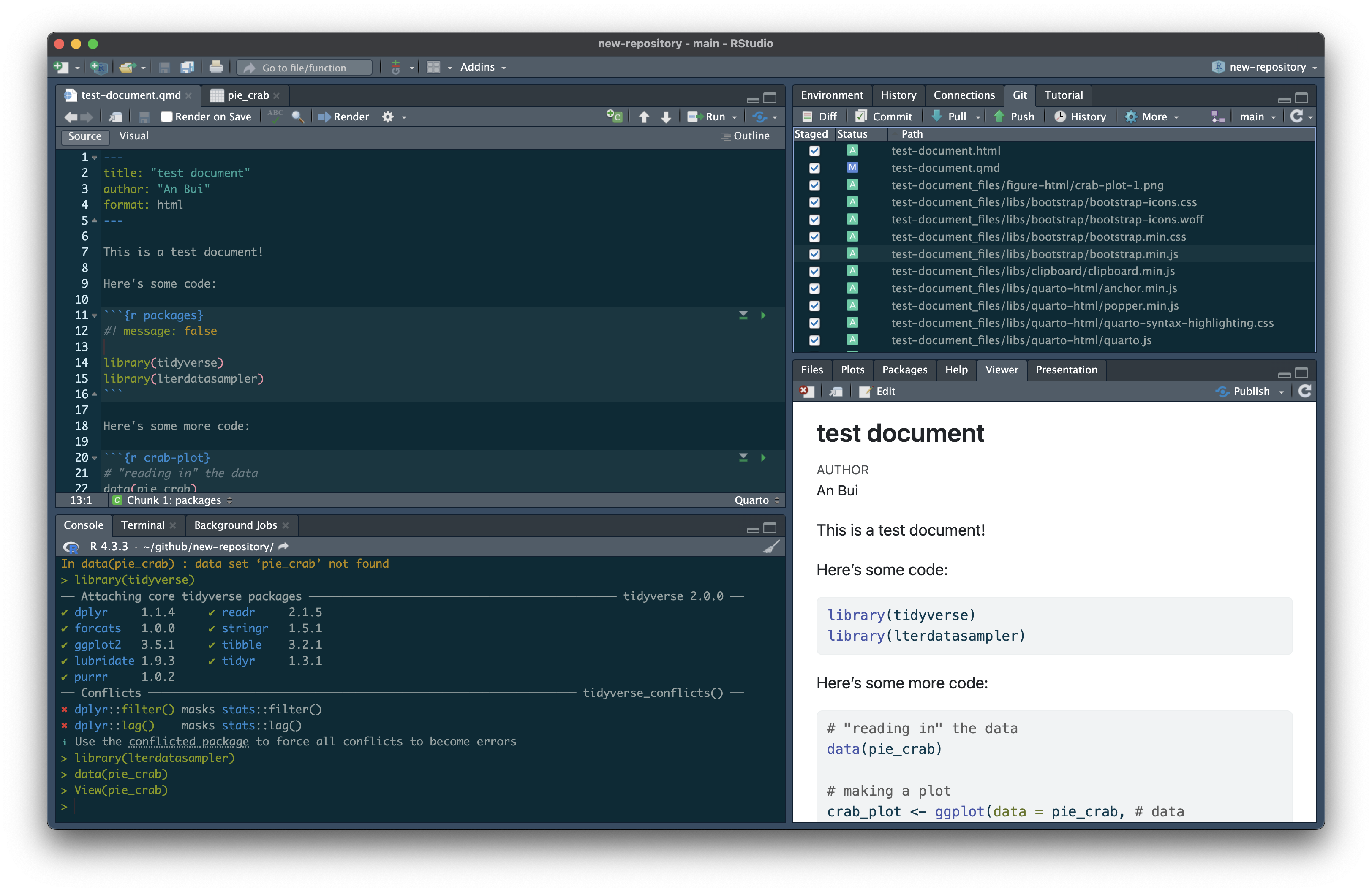Screen dimensions: 1372x892
Task: Refresh the Git pane listing
Action: pos(1296,117)
